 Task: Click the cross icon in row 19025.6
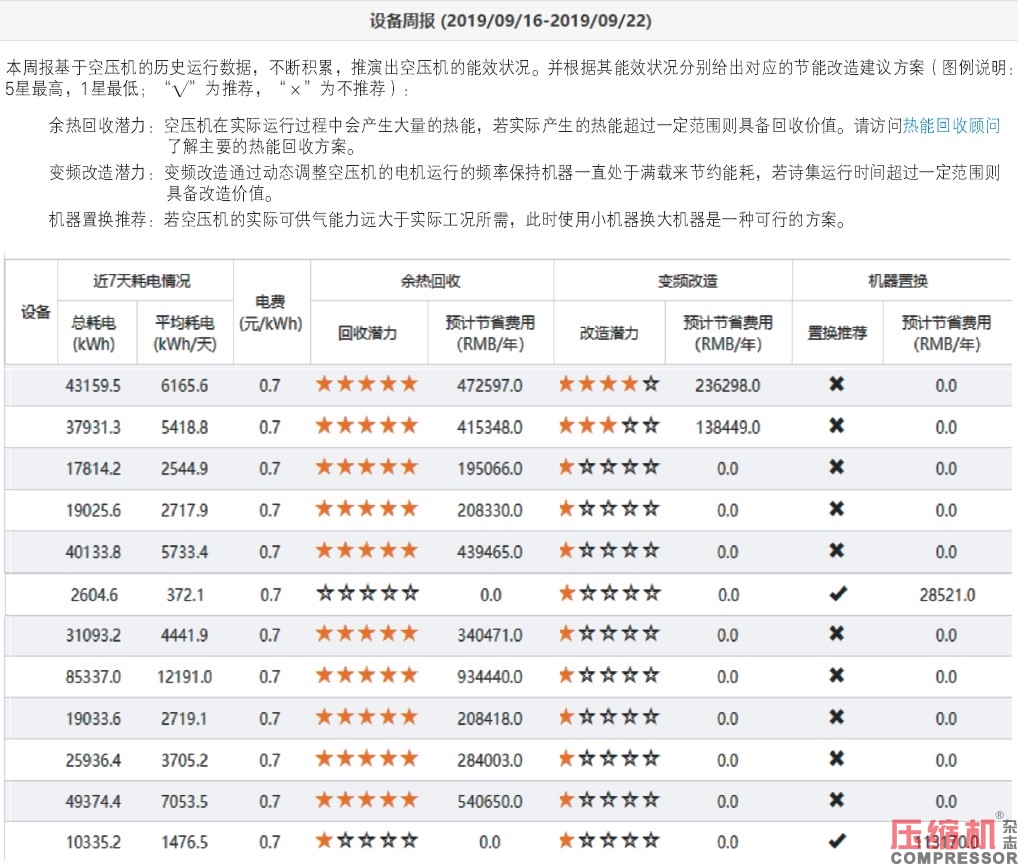tap(837, 509)
